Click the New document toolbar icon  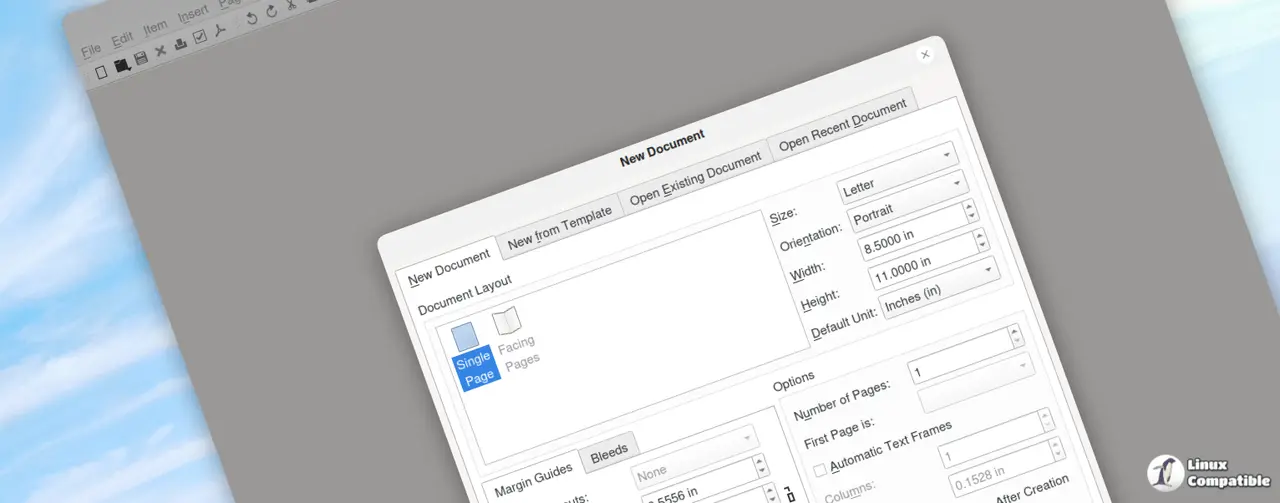coord(101,72)
